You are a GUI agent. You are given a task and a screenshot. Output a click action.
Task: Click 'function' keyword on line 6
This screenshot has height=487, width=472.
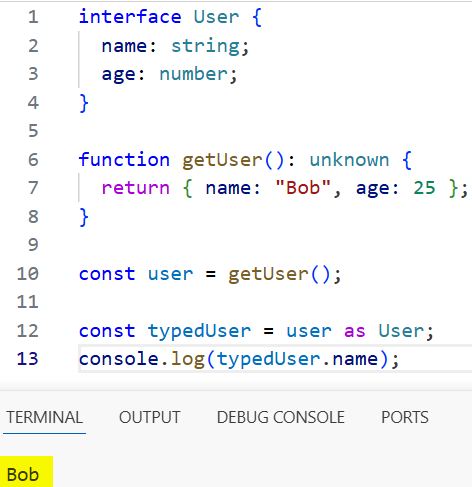[124, 159]
